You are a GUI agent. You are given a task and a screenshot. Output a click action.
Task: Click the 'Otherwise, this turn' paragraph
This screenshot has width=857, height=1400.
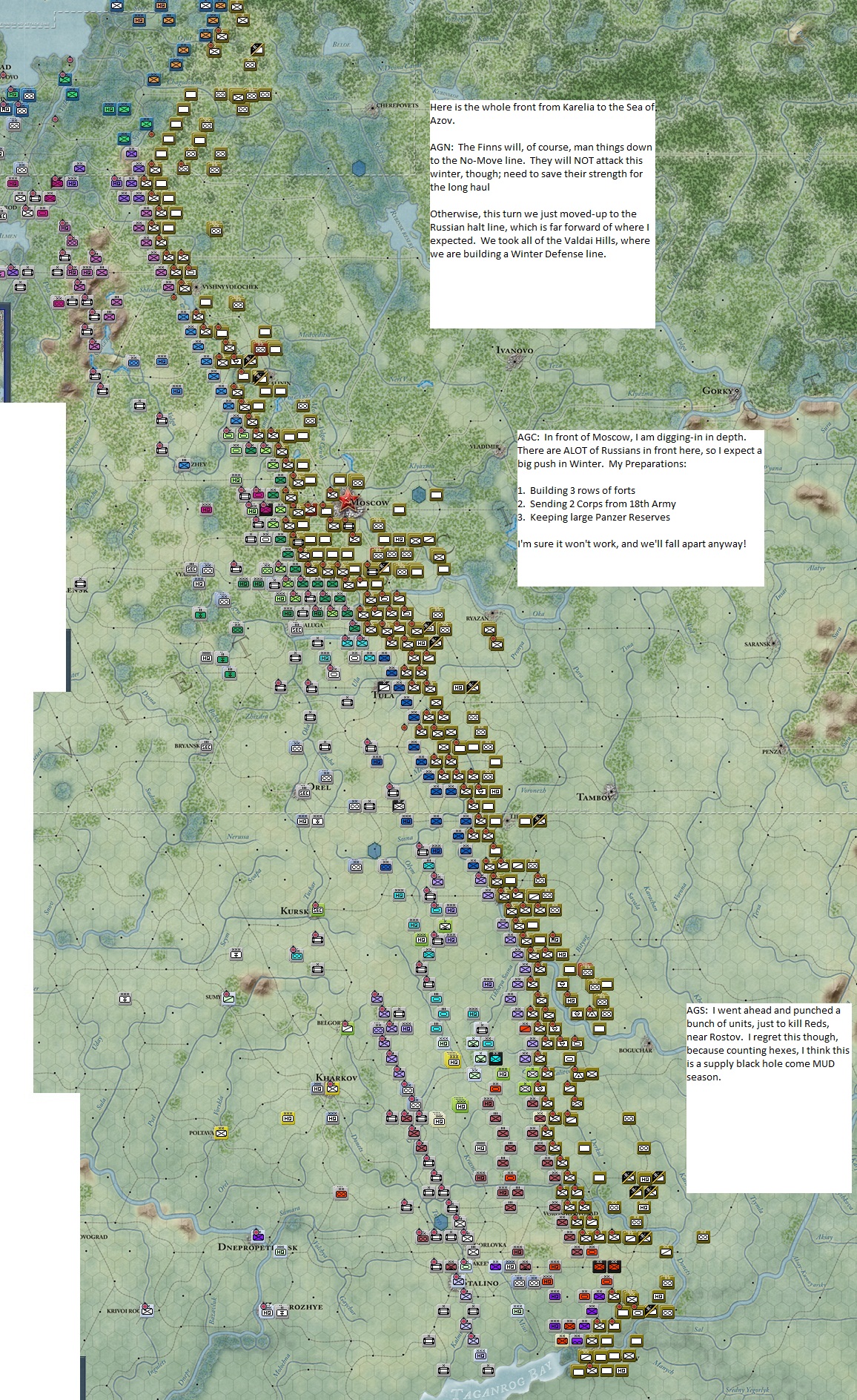click(x=540, y=234)
